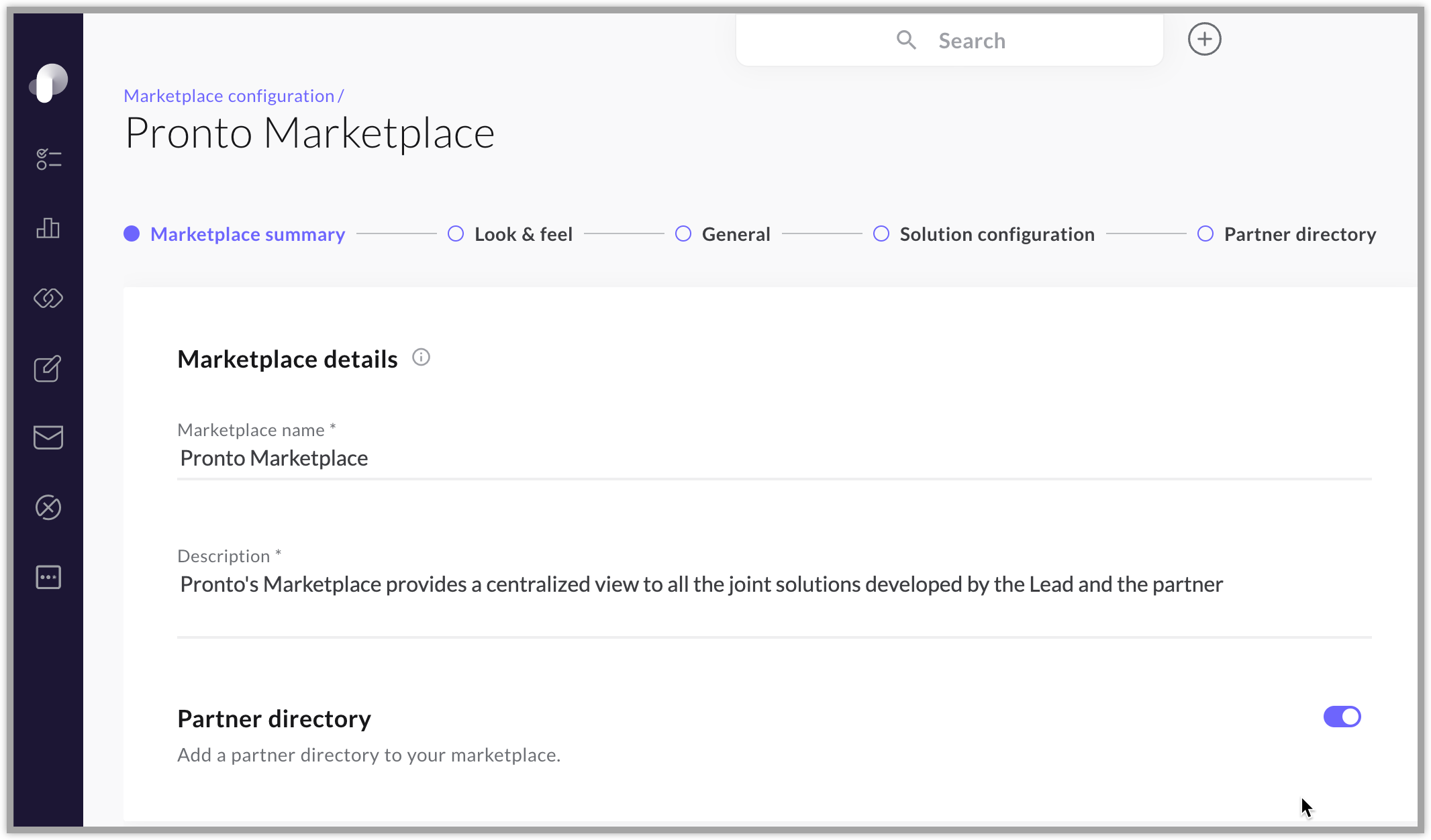Screen dimensions: 1431x840
Task: Click the plus button to add new item
Action: coord(1205,39)
